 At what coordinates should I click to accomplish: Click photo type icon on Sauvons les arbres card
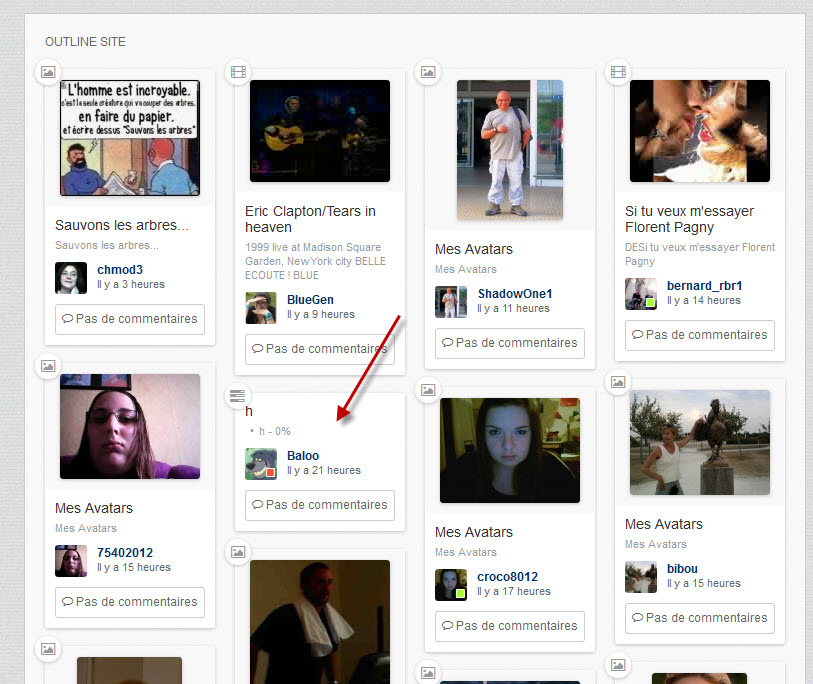[47, 72]
